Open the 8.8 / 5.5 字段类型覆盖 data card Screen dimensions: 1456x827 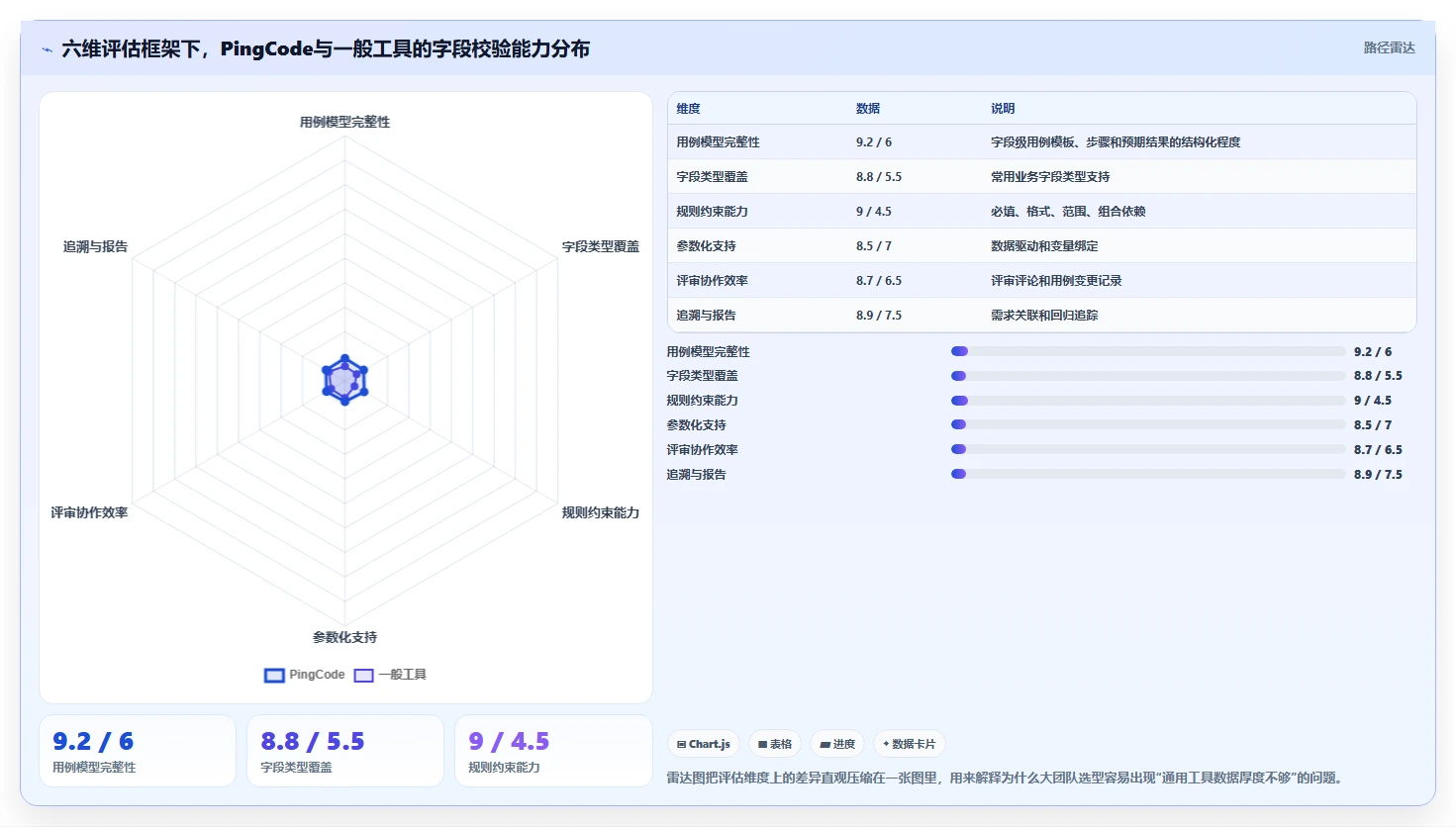(345, 751)
